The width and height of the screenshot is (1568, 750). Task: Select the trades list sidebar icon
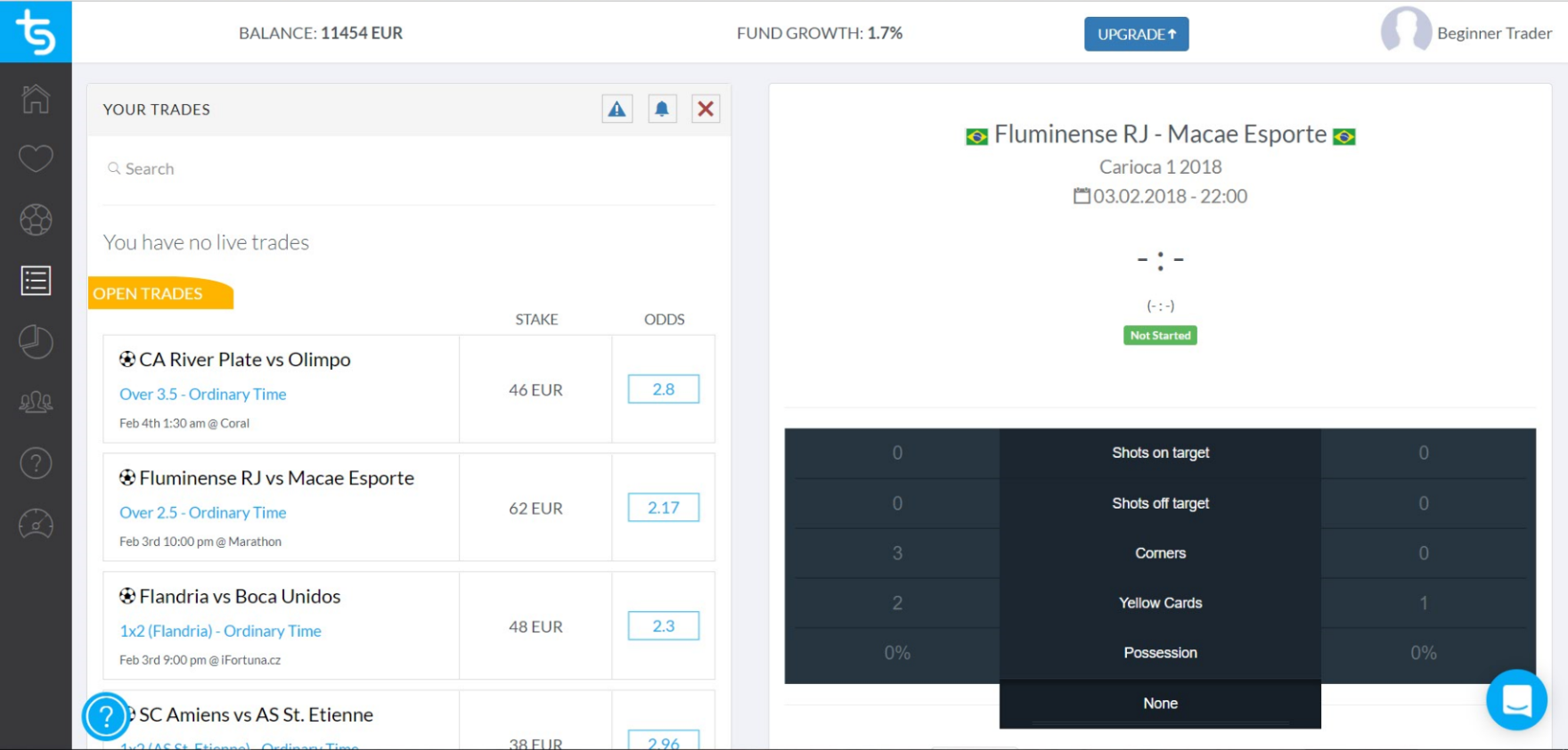click(x=36, y=281)
